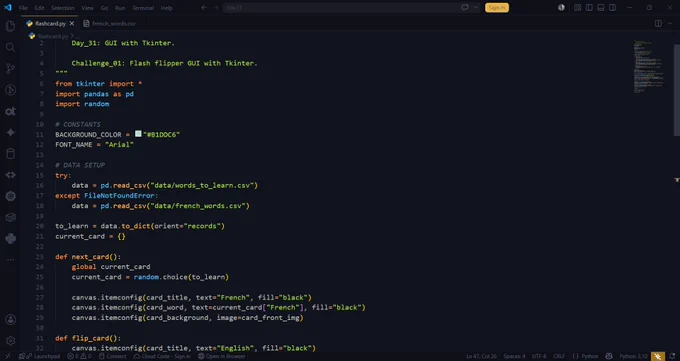Open the remote window indicator in status bar
Screen dimensions: 680x361
(x=7, y=356)
